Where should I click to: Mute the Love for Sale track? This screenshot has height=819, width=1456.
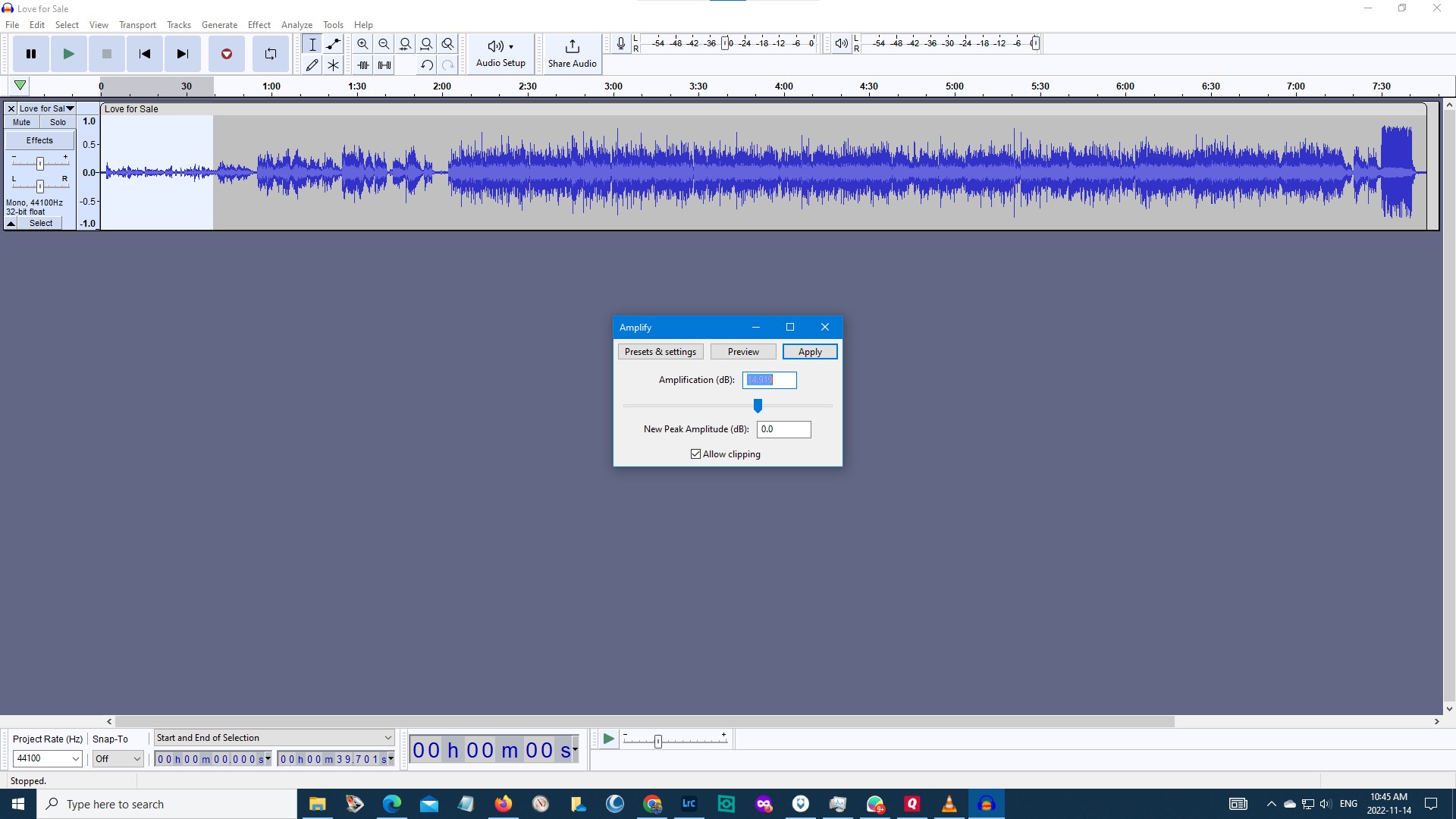click(x=20, y=122)
